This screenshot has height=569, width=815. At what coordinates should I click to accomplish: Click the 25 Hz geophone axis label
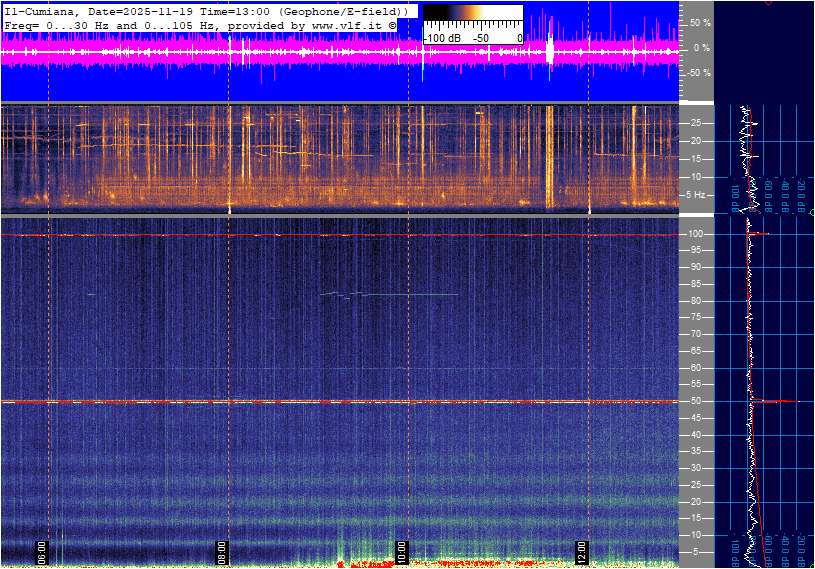point(696,123)
